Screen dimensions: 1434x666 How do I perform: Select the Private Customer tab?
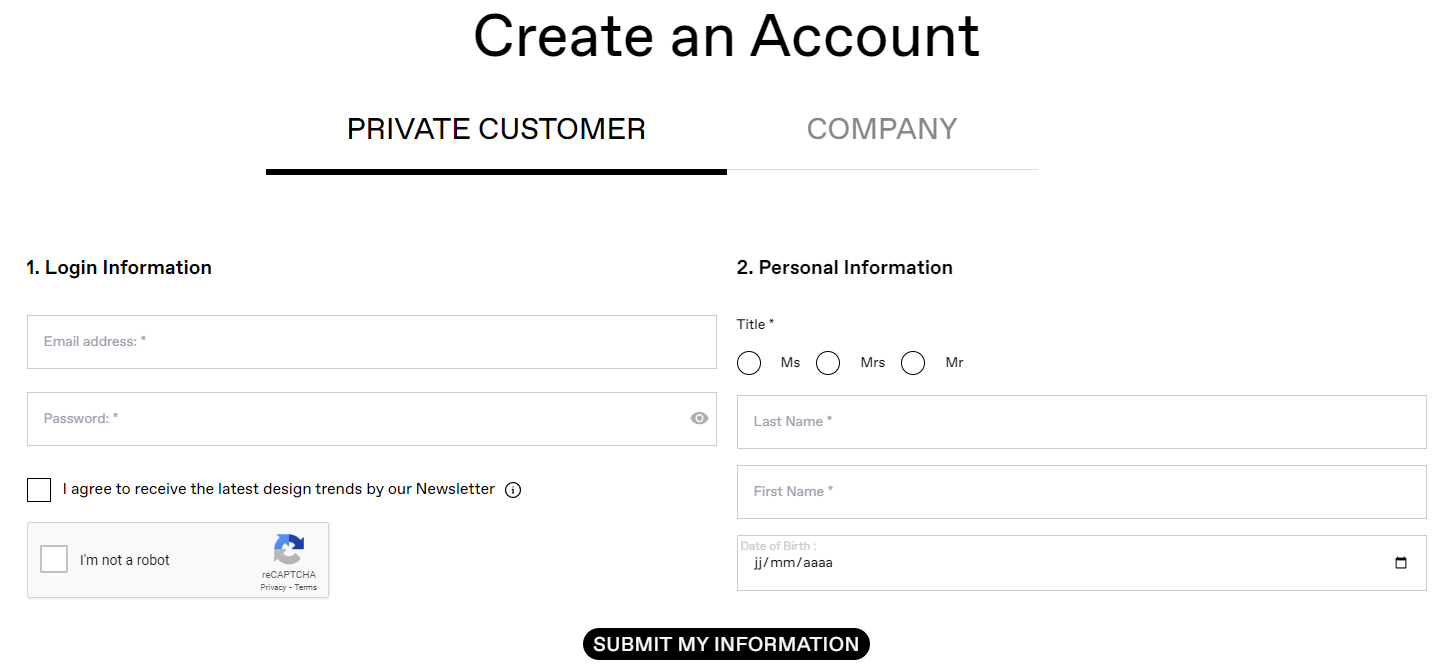point(496,129)
